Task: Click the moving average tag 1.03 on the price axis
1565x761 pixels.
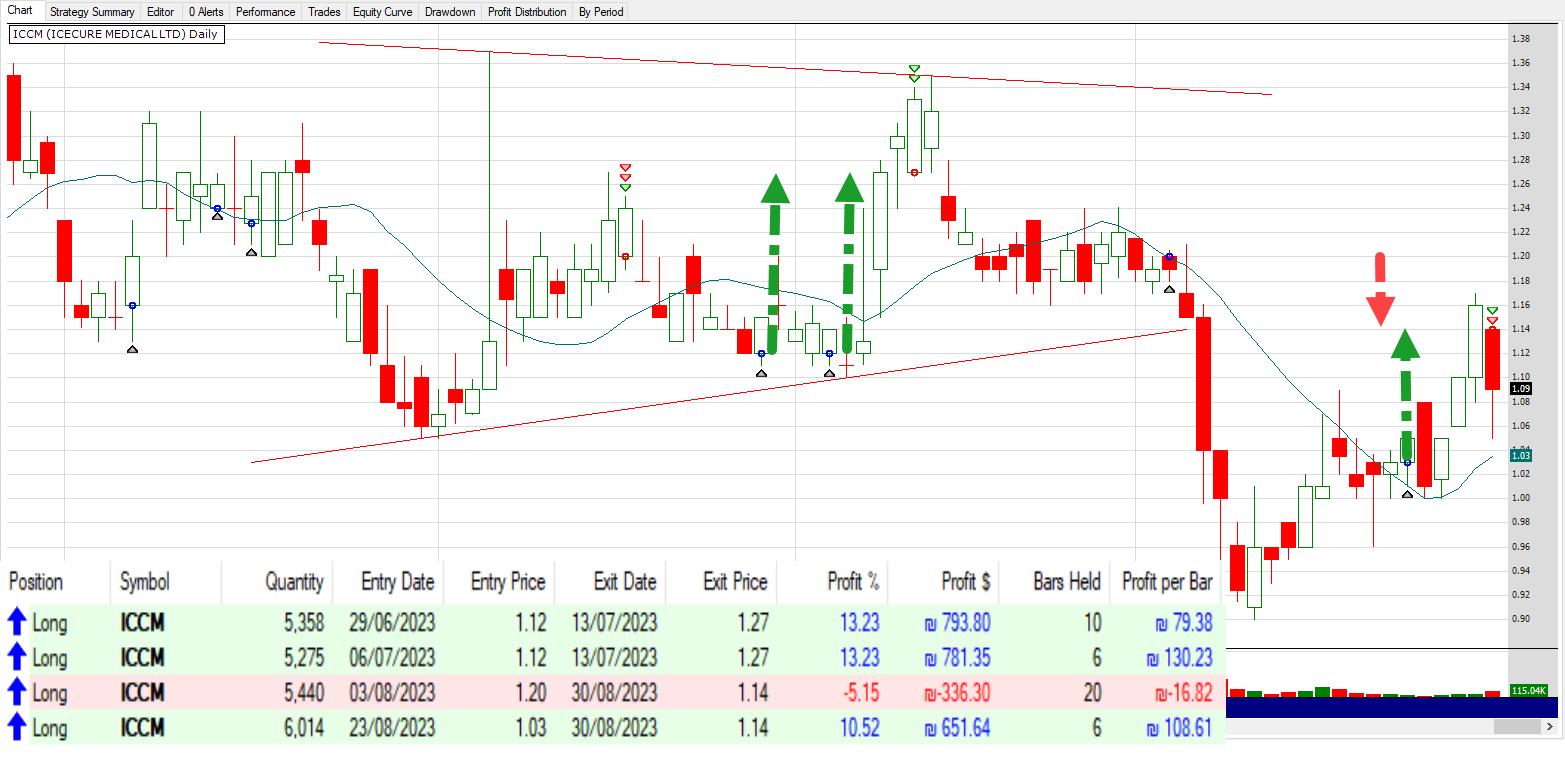Action: click(x=1521, y=455)
